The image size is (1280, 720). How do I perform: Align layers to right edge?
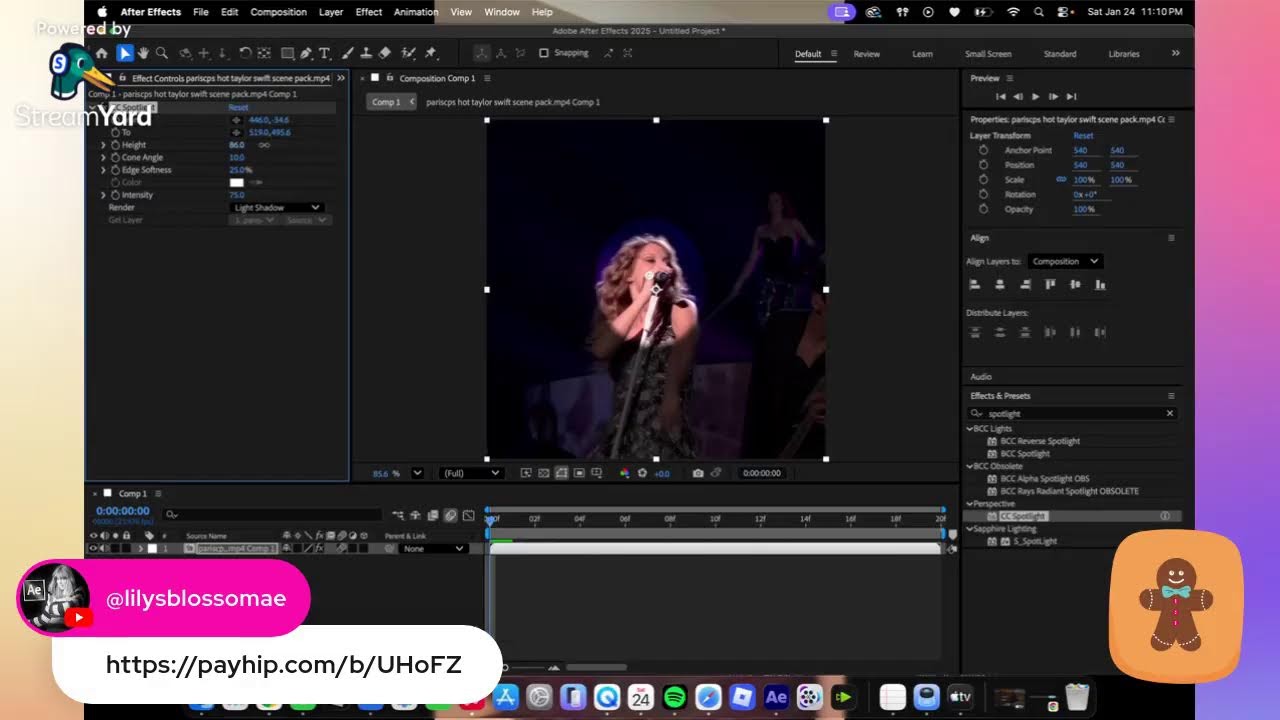[x=1025, y=285]
